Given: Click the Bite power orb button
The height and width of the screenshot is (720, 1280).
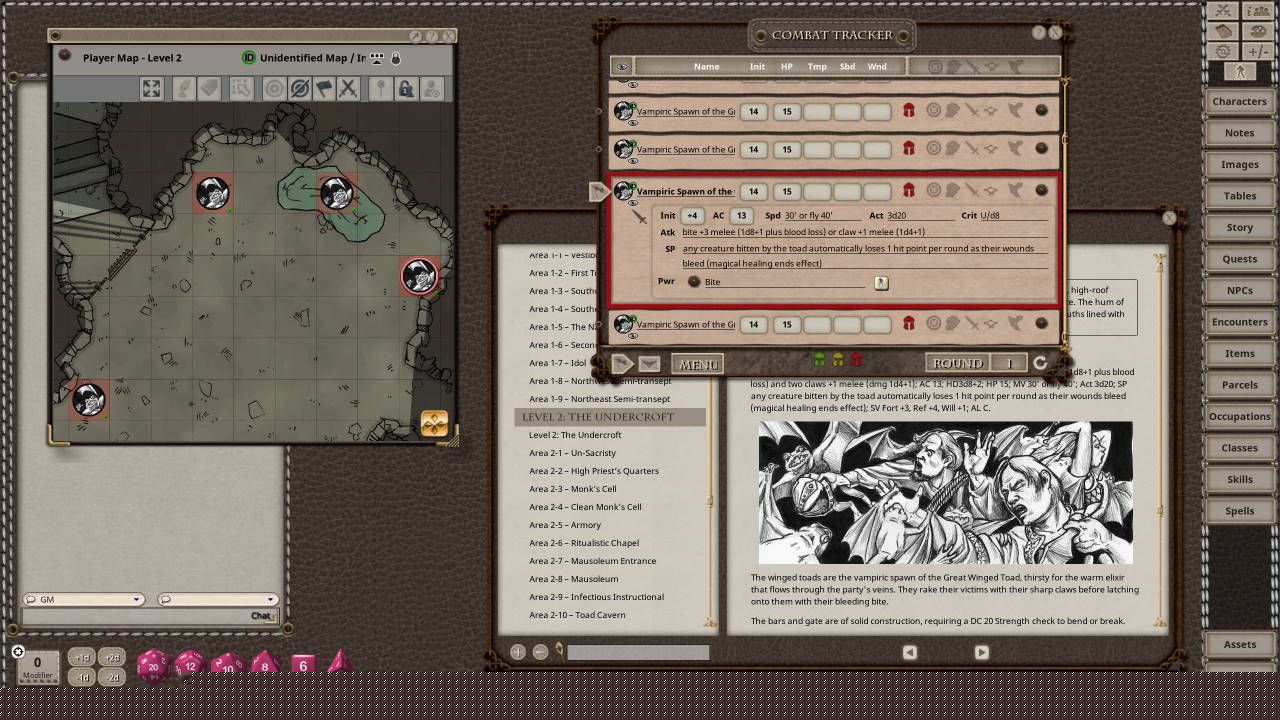Looking at the screenshot, I should [x=694, y=282].
